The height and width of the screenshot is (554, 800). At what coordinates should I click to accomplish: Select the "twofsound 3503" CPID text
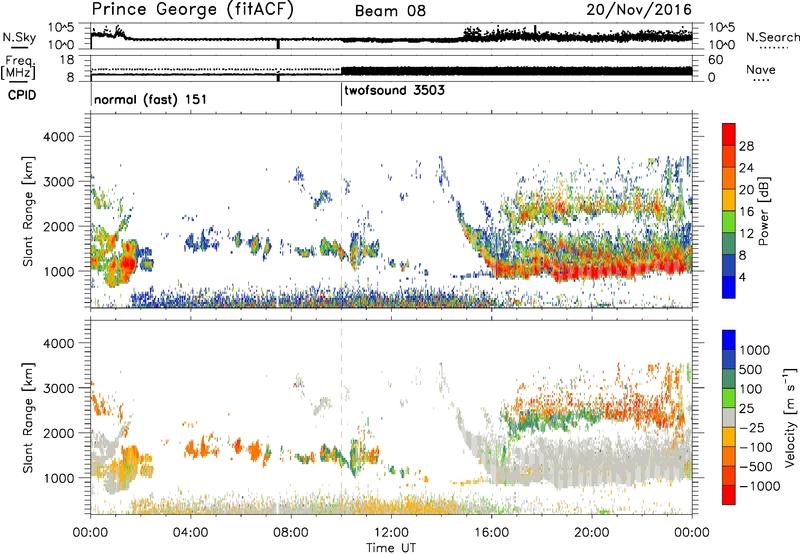tap(394, 91)
